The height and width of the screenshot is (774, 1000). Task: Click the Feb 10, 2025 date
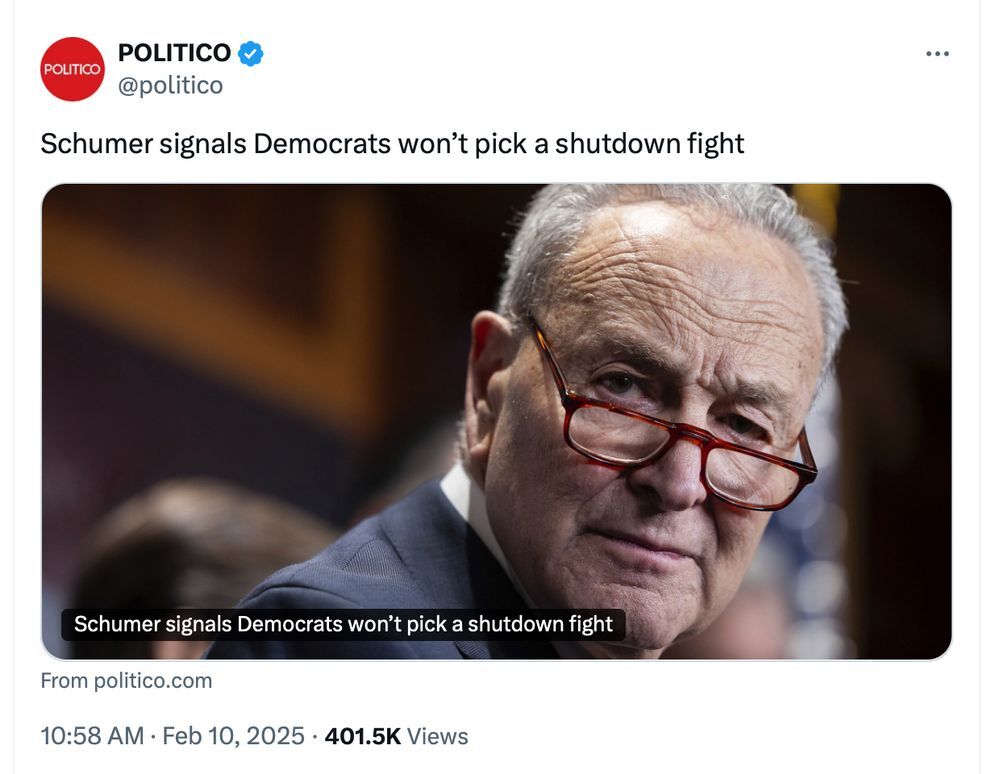pyautogui.click(x=233, y=736)
